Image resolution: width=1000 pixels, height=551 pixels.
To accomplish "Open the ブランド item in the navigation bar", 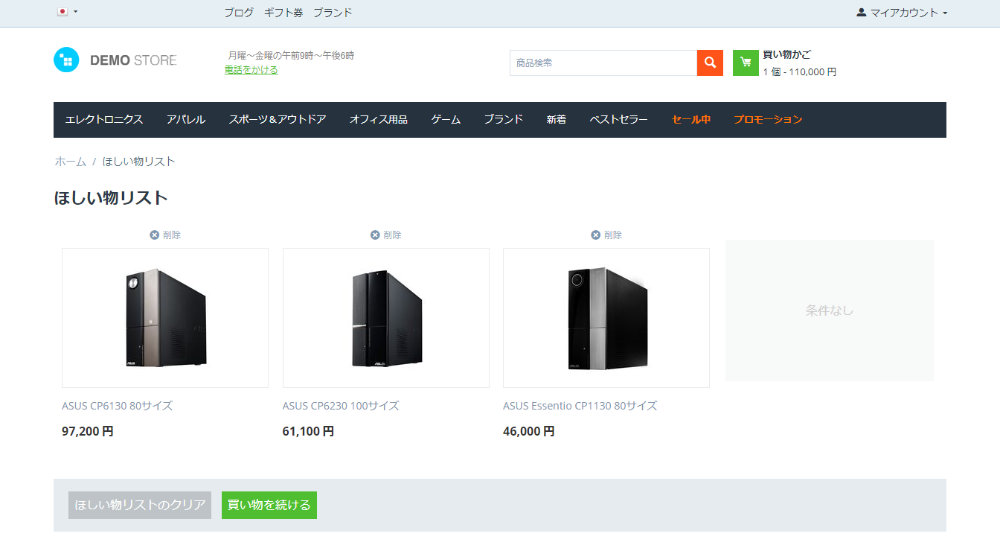I will (503, 119).
